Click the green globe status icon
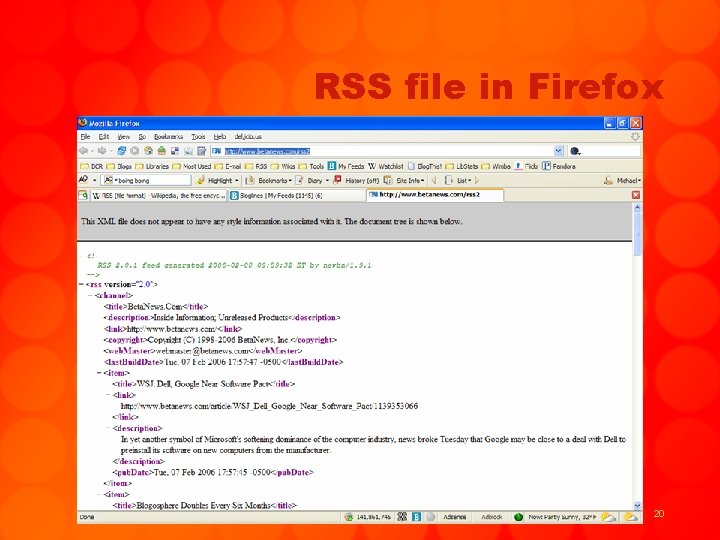 518,517
